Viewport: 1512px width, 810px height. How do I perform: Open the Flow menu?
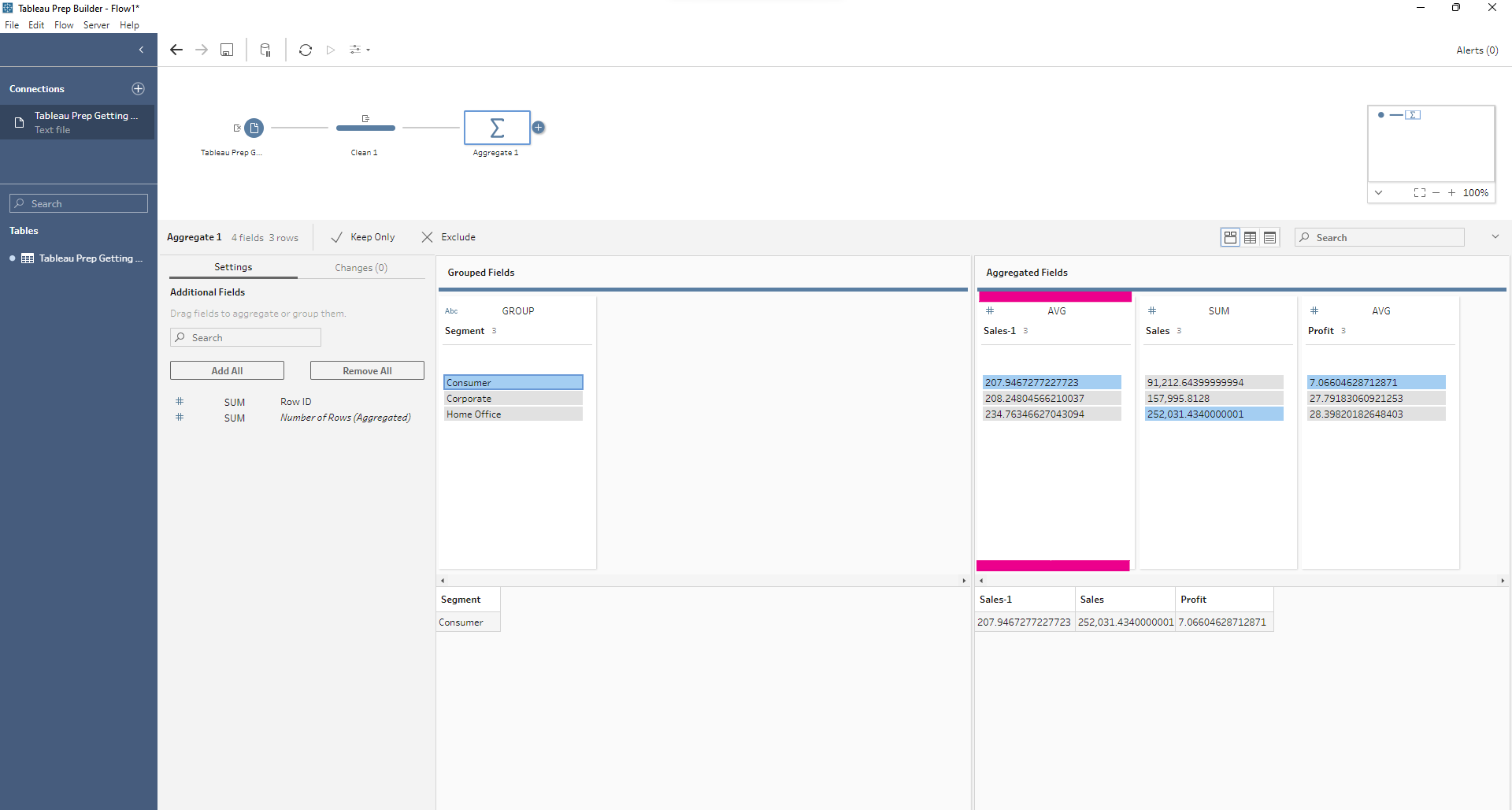[64, 25]
